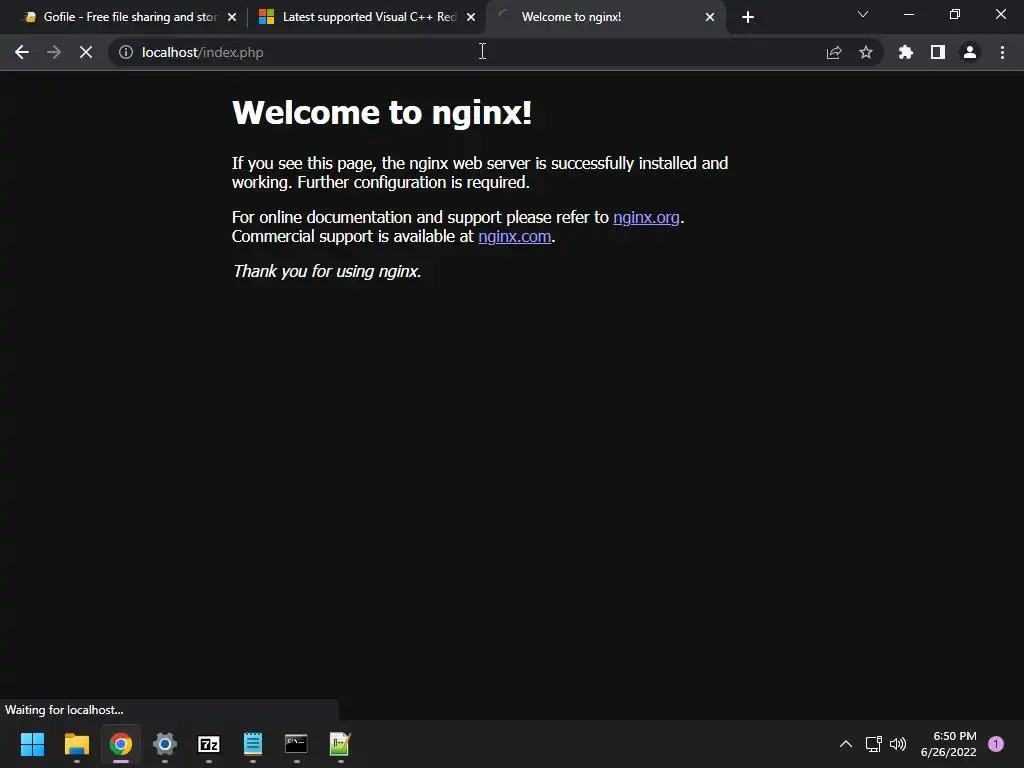Close the Gofile tab

click(x=232, y=17)
